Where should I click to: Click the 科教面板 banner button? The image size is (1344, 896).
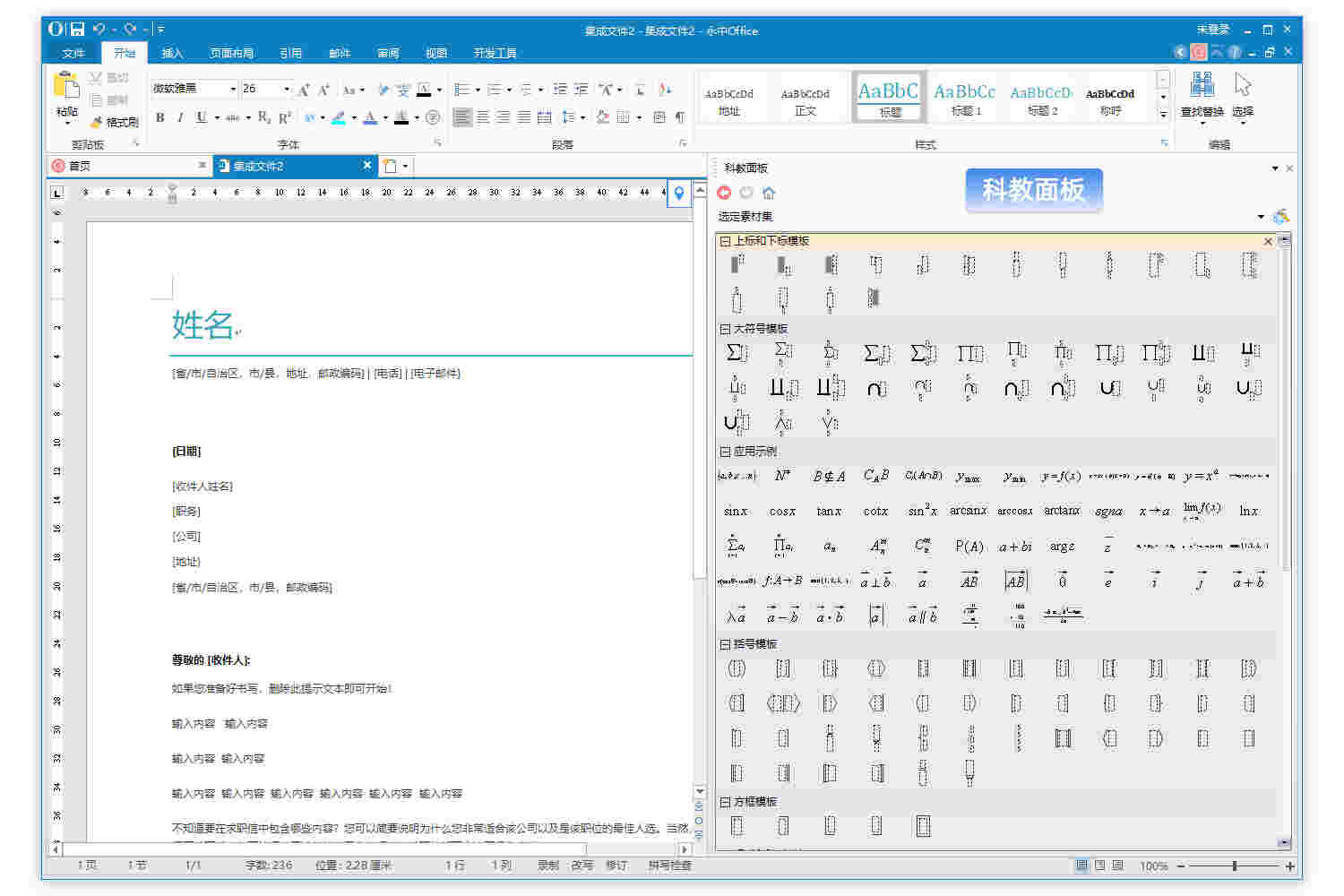(1034, 190)
